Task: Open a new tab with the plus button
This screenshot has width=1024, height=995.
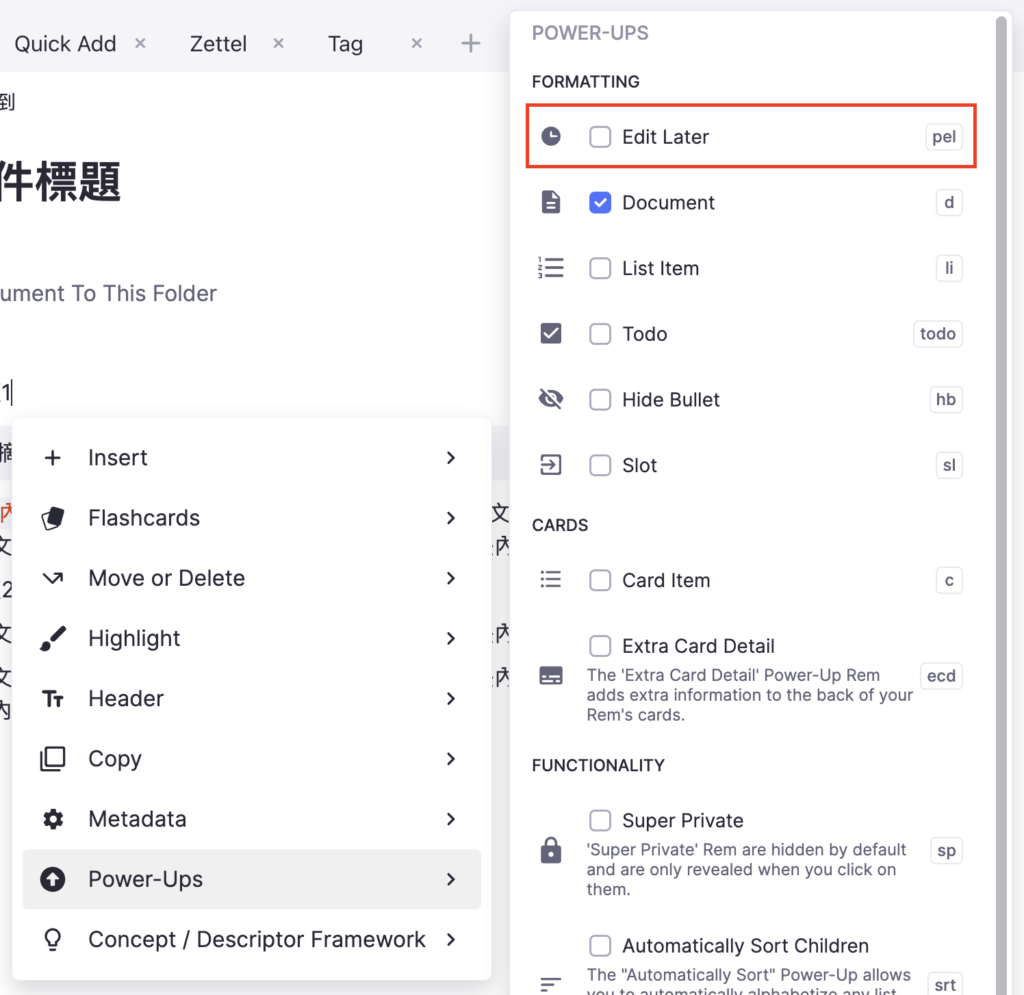Action: click(471, 43)
